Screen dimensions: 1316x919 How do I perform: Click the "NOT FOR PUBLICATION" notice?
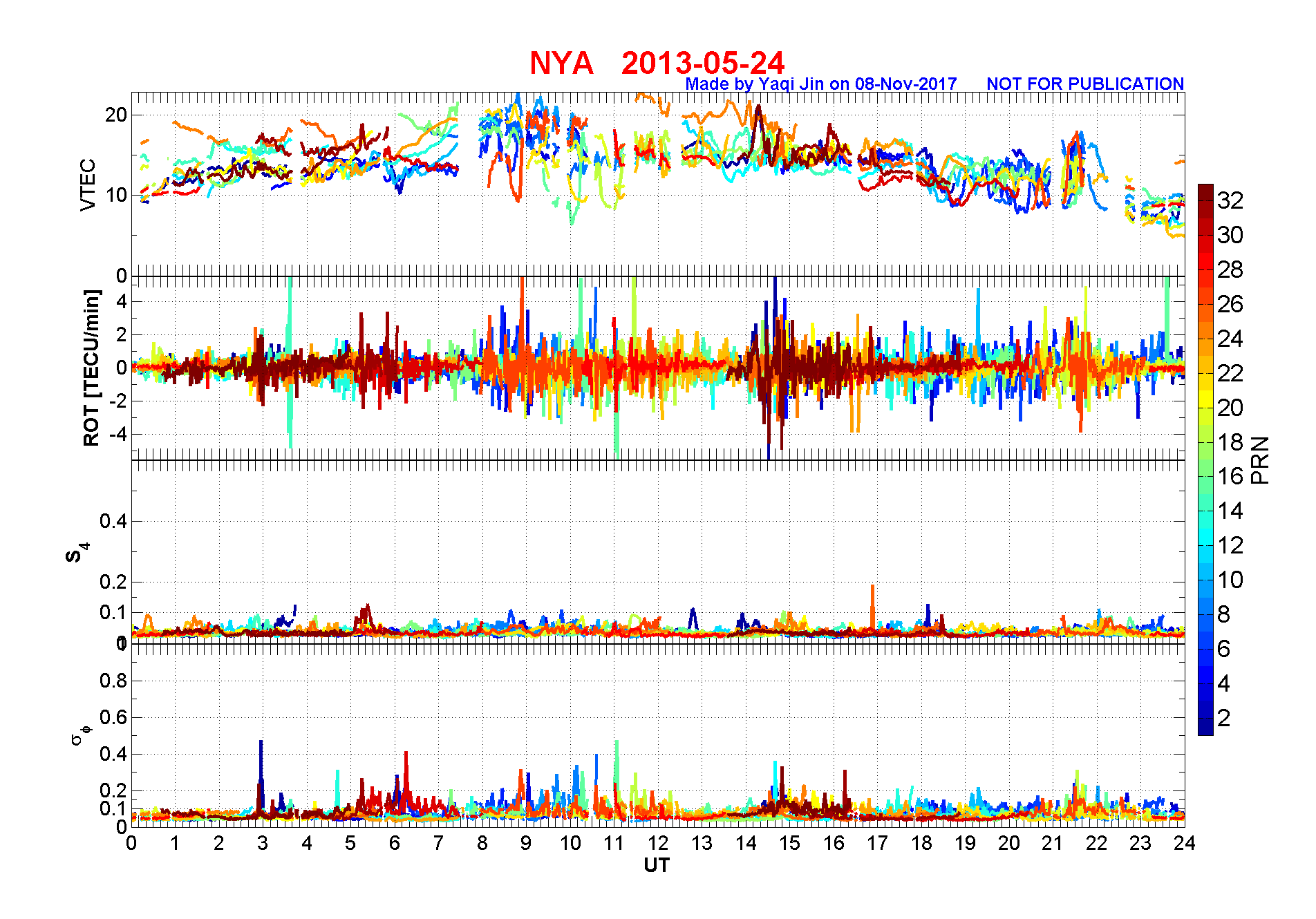pos(1085,84)
